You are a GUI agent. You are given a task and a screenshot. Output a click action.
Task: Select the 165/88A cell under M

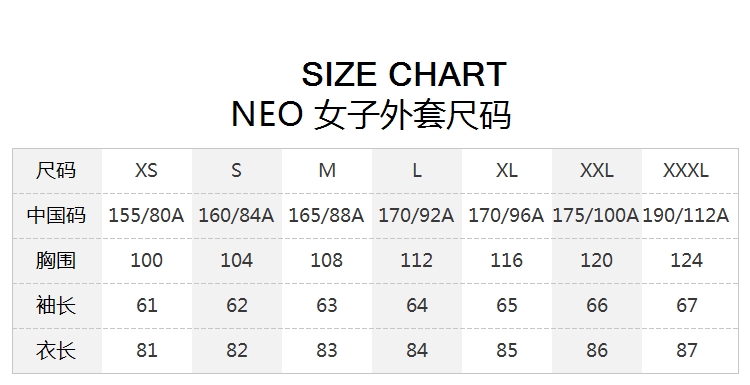click(x=326, y=215)
